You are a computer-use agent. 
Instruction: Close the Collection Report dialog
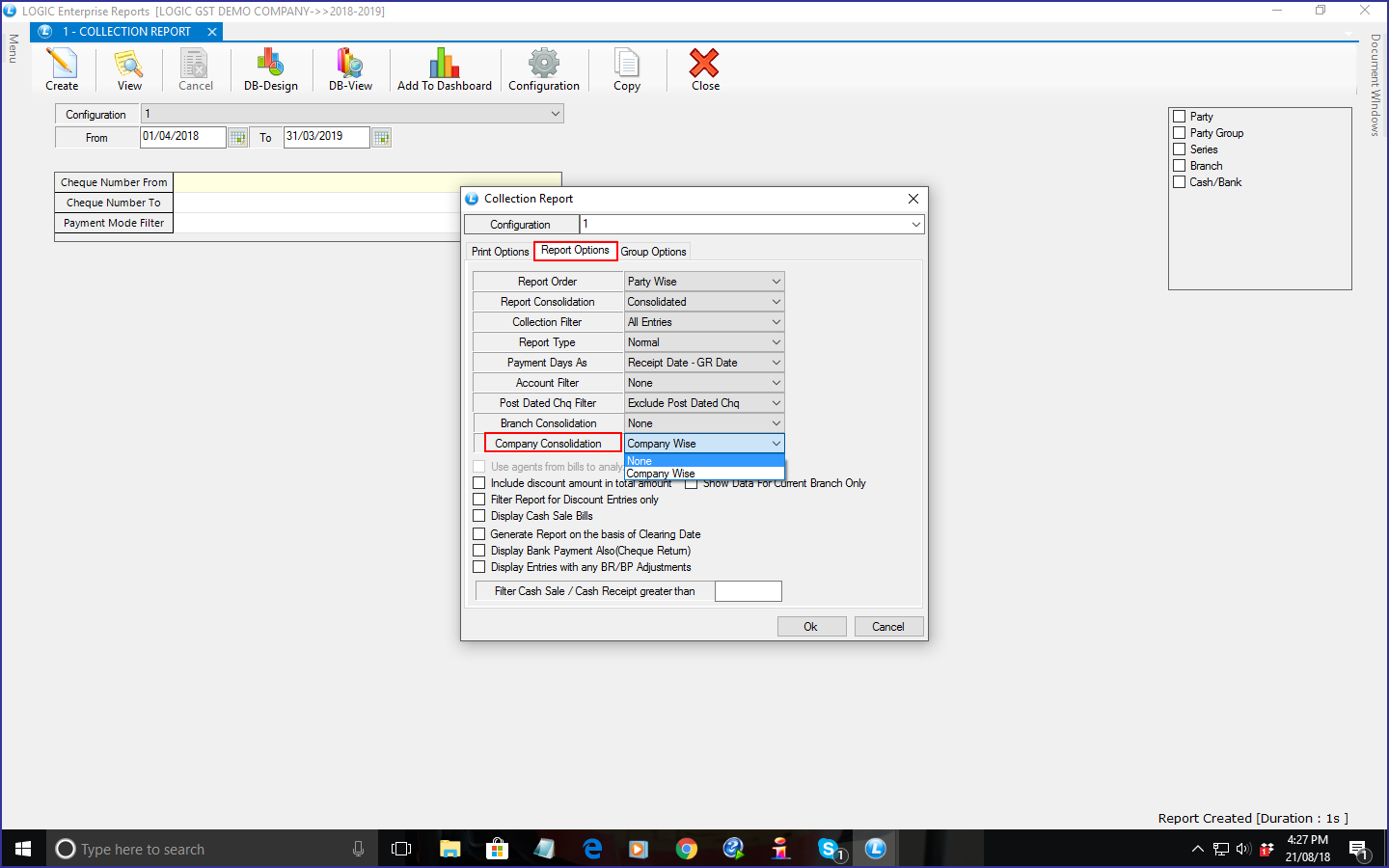[913, 199]
